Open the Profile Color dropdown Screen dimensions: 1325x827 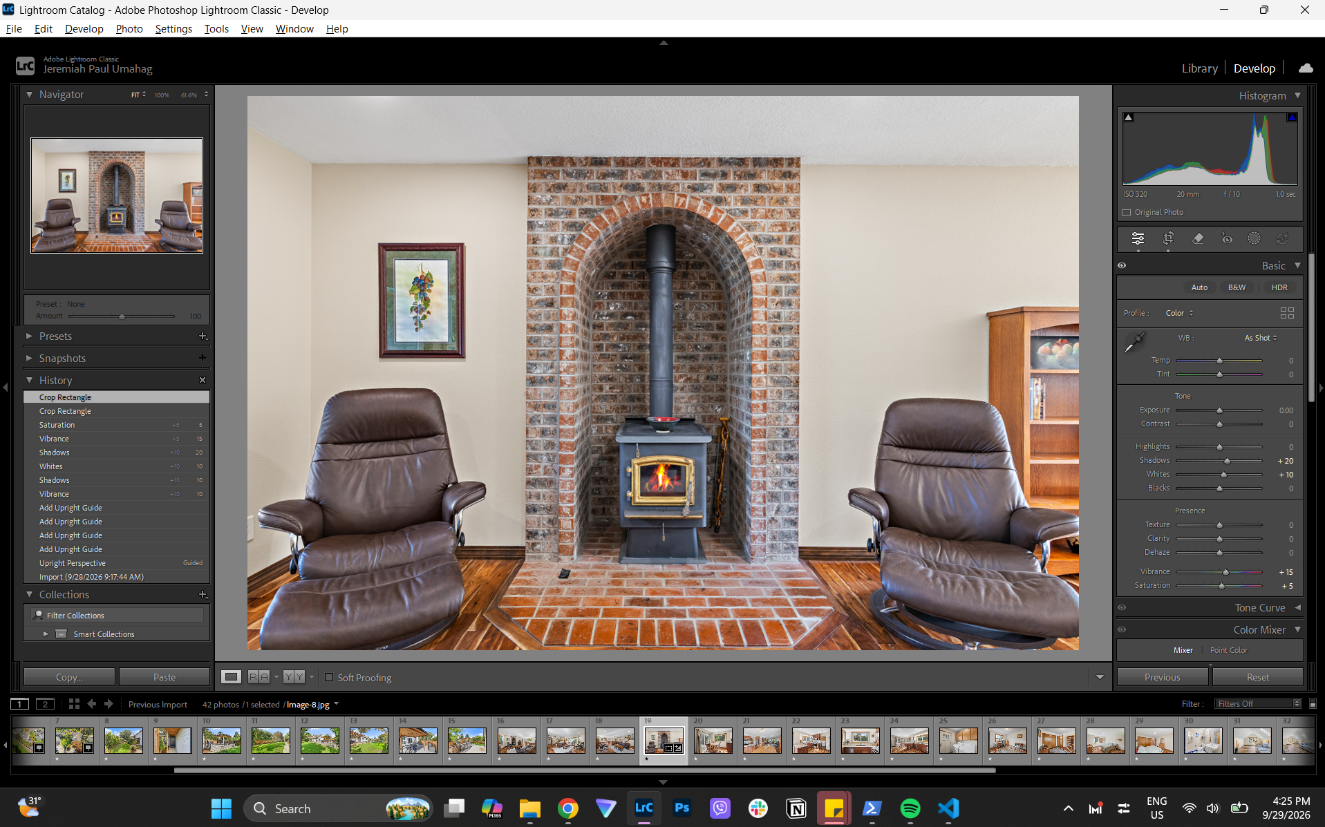tap(1179, 313)
